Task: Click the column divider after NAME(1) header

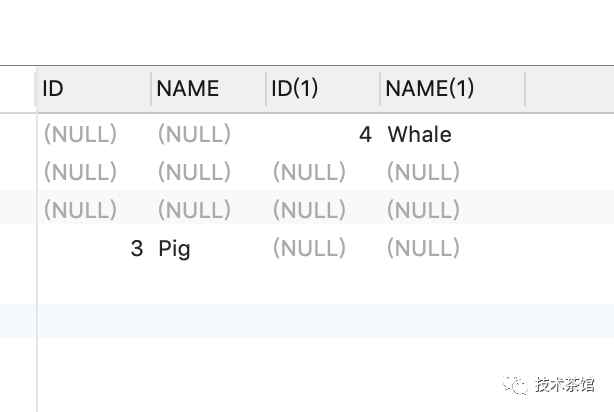Action: (525, 89)
